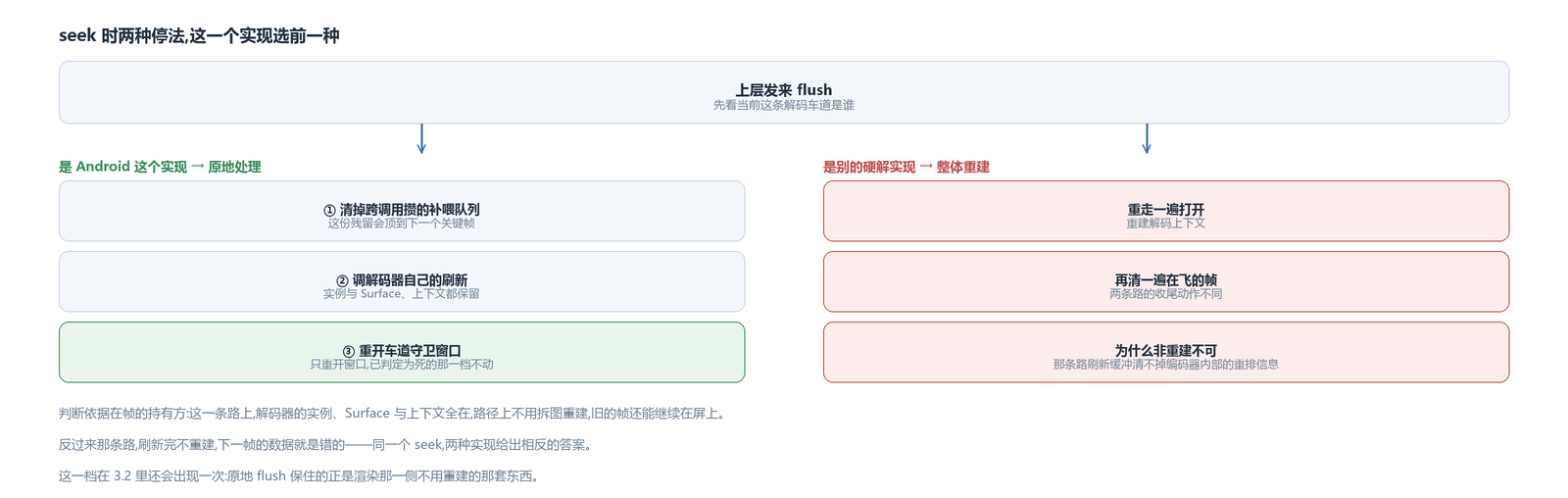Select the "上层发来 flush" top box
The width and height of the screenshot is (1568, 498).
coord(784,92)
